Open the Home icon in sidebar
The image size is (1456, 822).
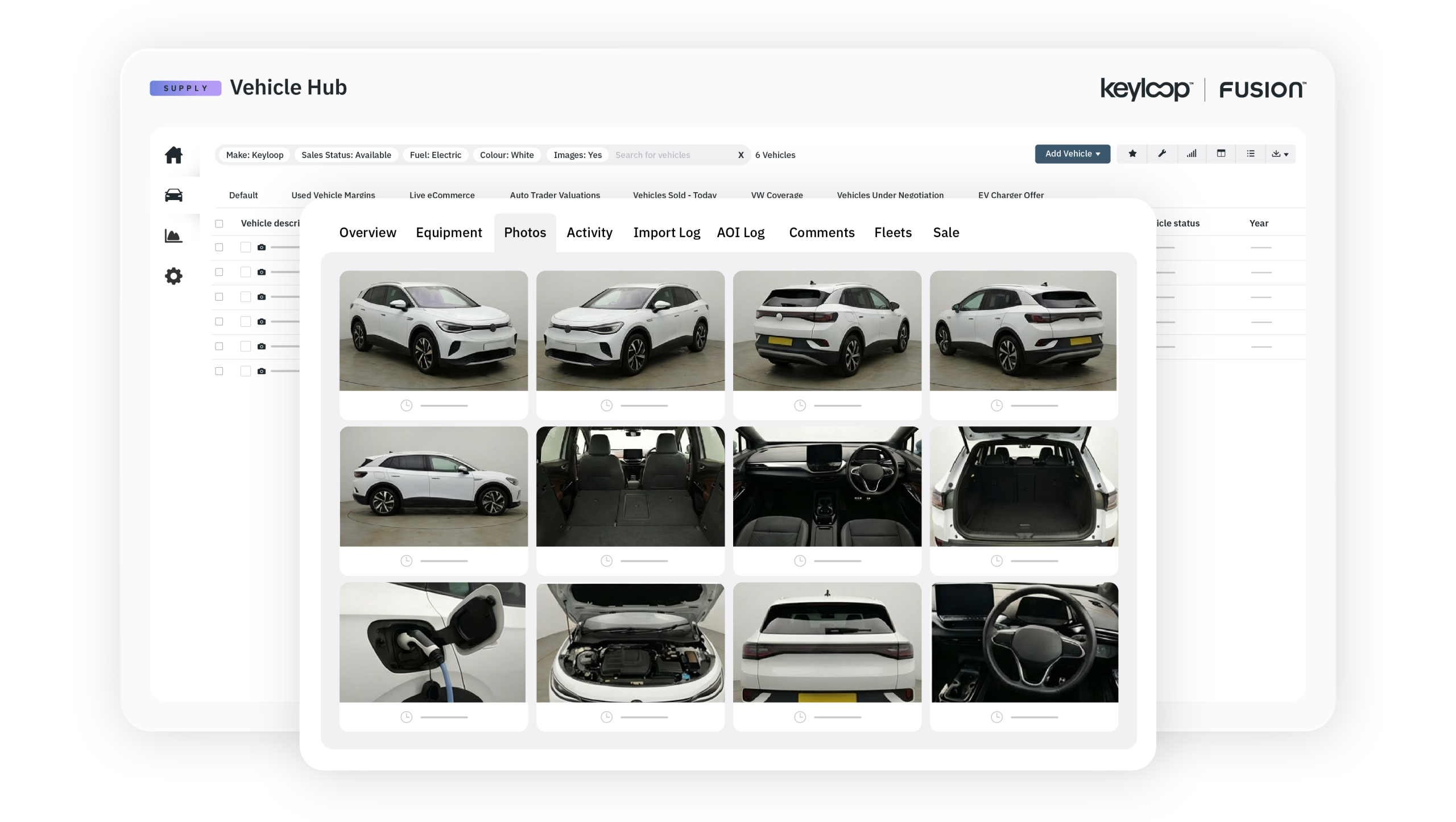click(173, 155)
